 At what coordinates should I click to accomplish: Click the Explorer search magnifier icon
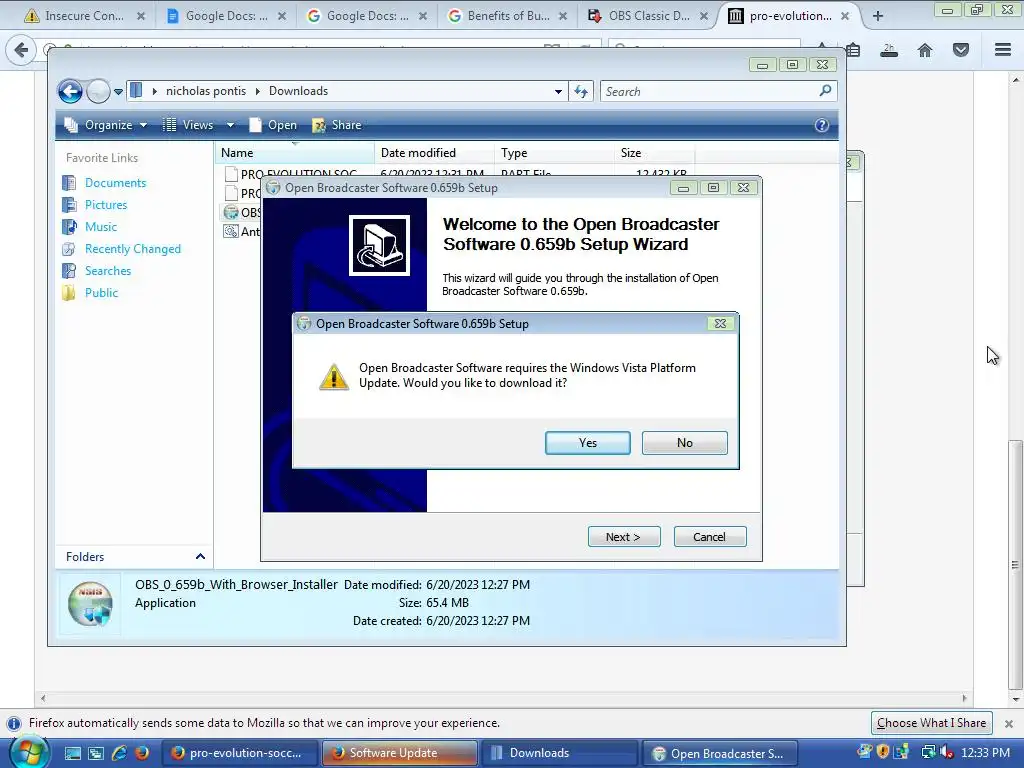coord(825,91)
